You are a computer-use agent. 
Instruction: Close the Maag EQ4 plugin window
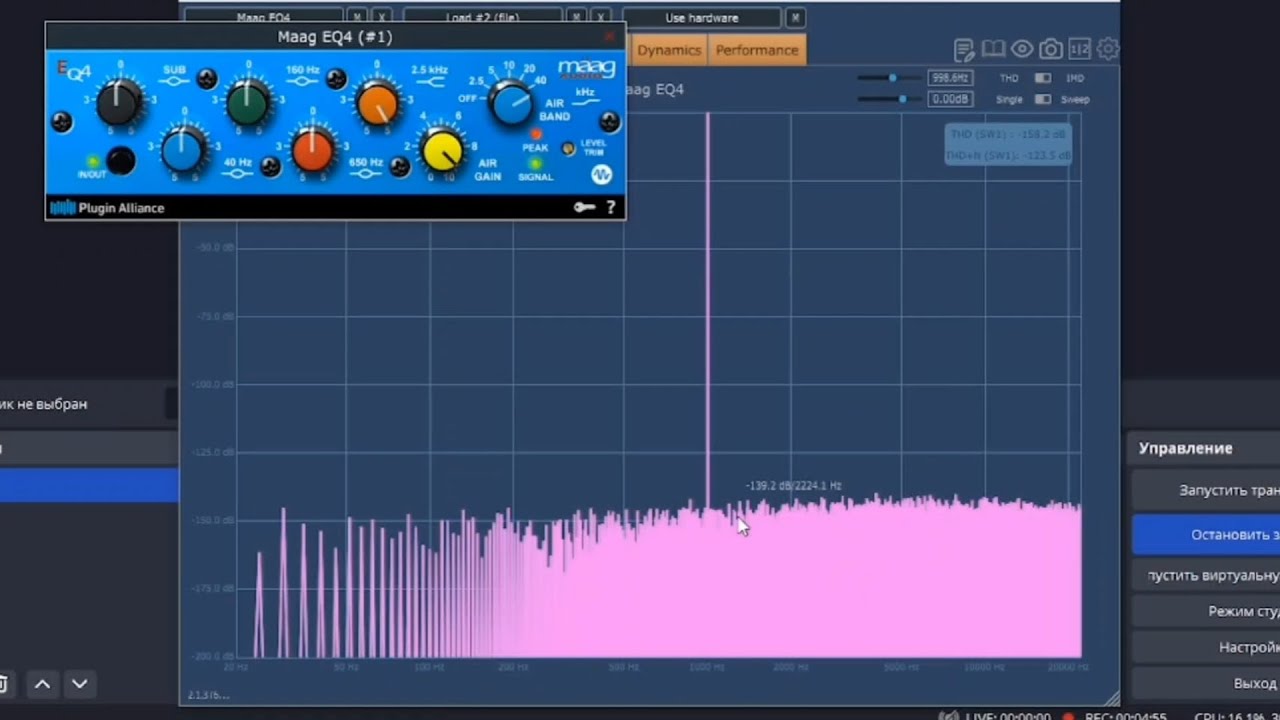[x=609, y=36]
